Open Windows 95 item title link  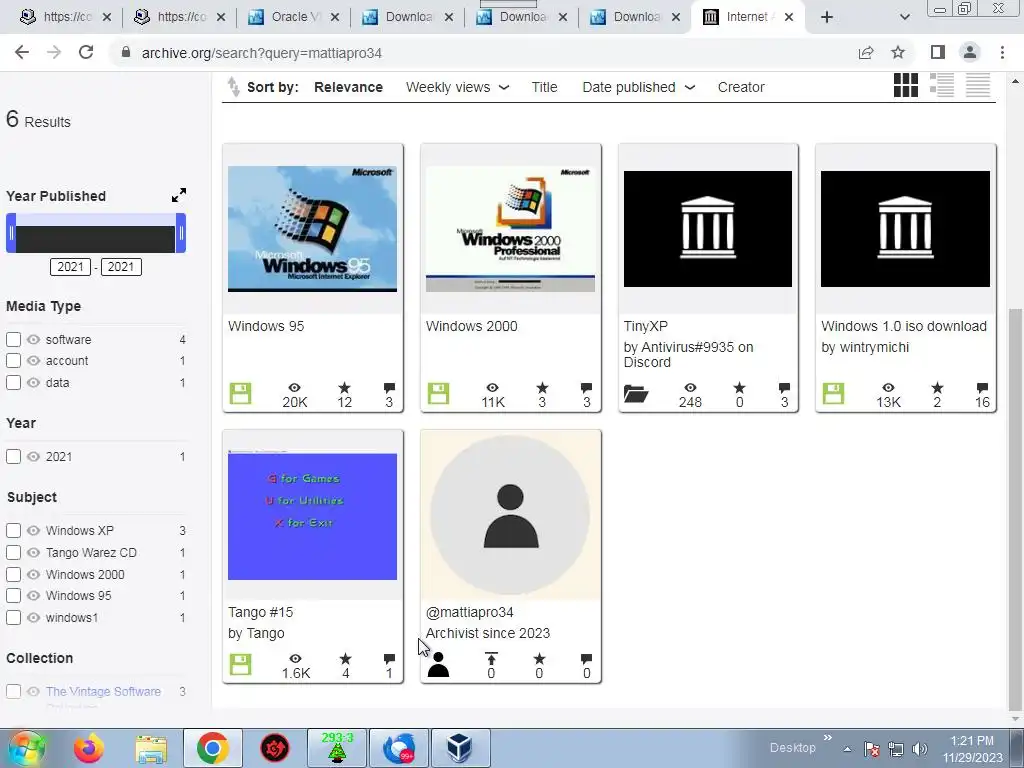click(266, 326)
